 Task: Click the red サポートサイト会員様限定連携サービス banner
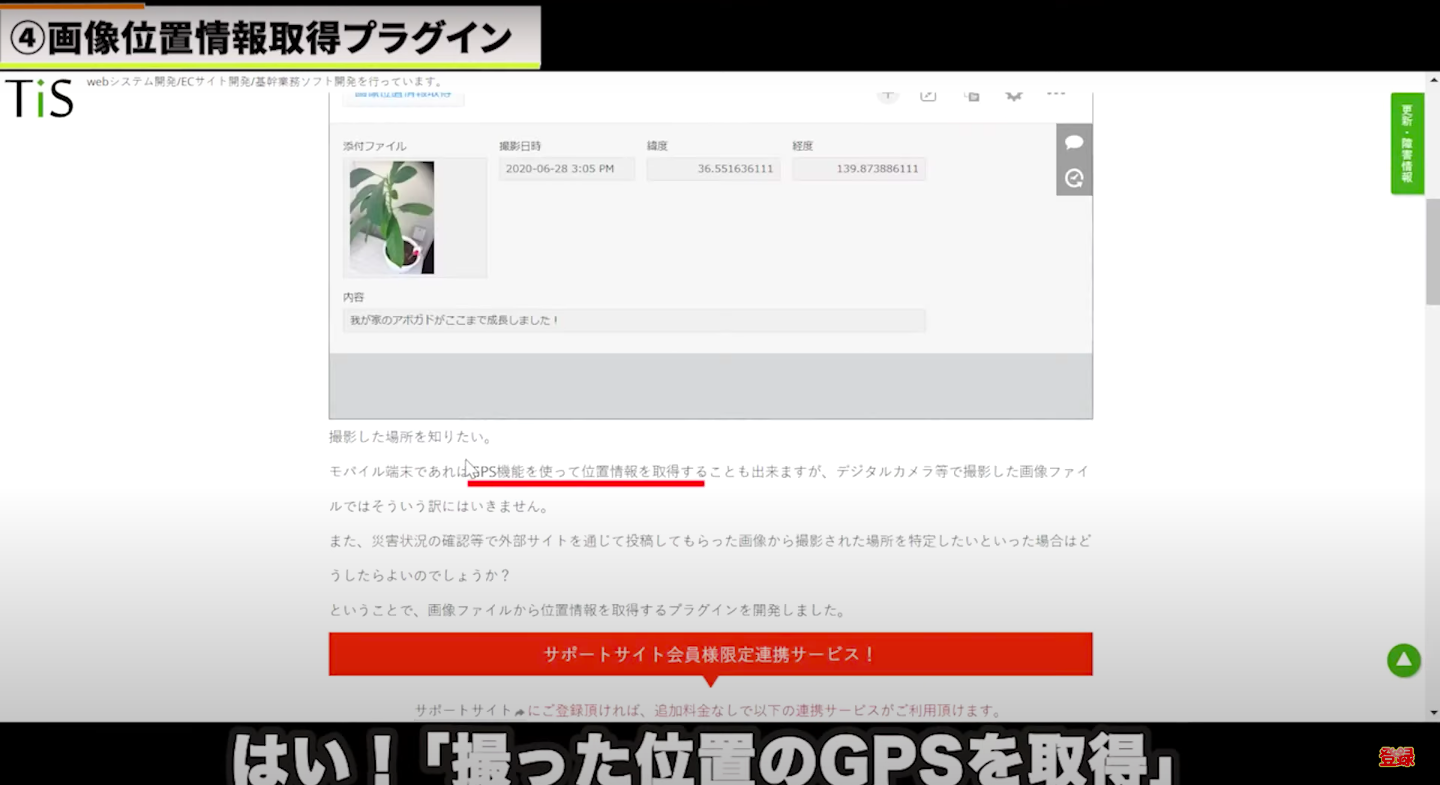coord(710,654)
